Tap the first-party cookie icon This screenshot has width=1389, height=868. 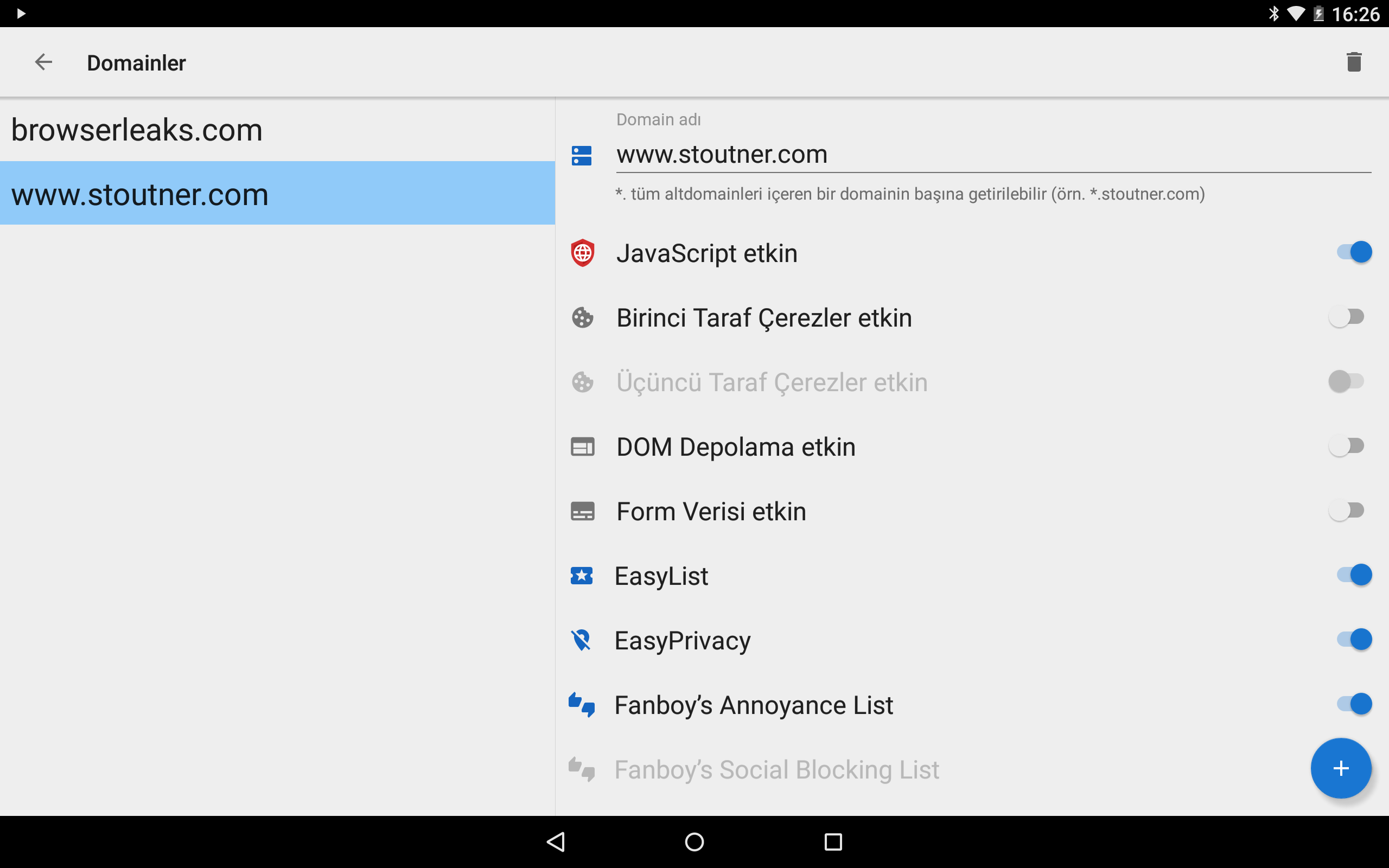(582, 317)
